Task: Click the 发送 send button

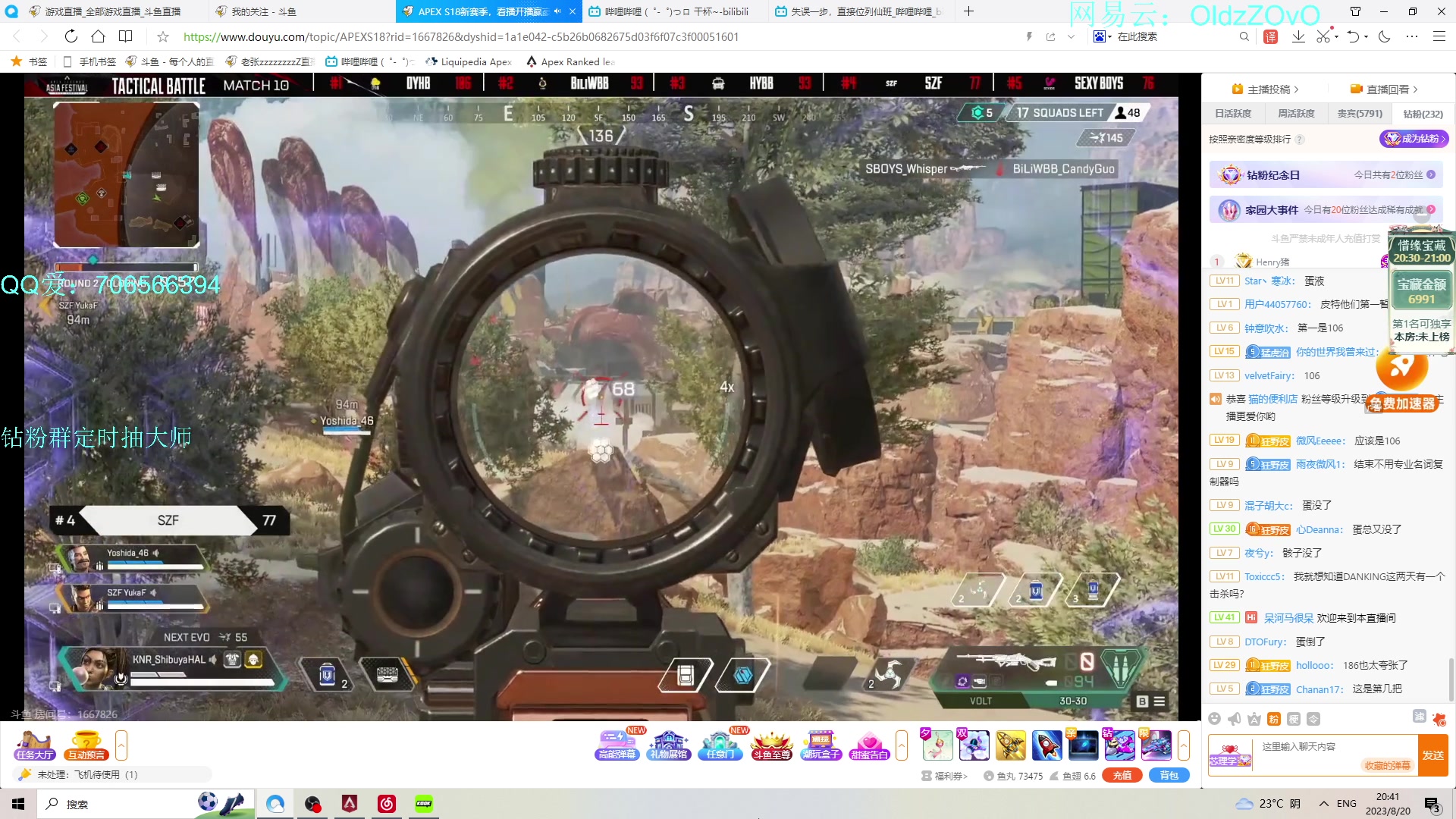Action: click(x=1433, y=755)
